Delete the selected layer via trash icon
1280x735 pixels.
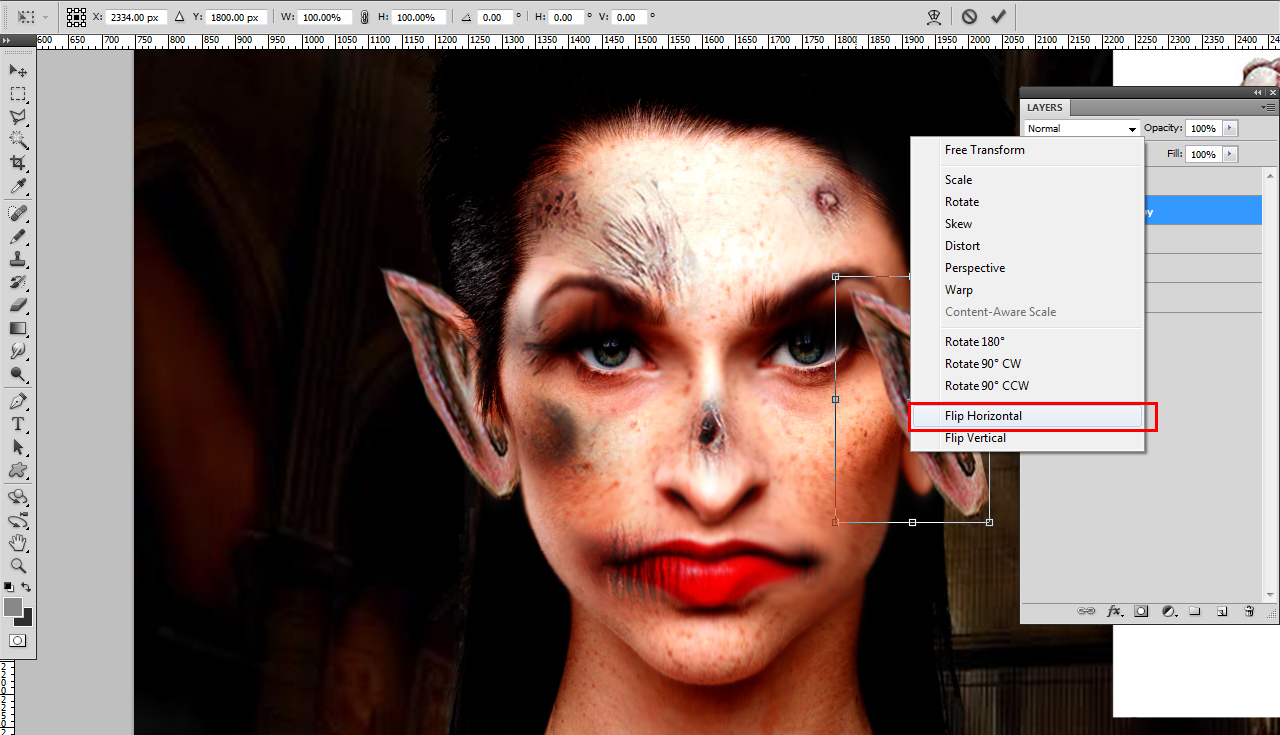1249,610
